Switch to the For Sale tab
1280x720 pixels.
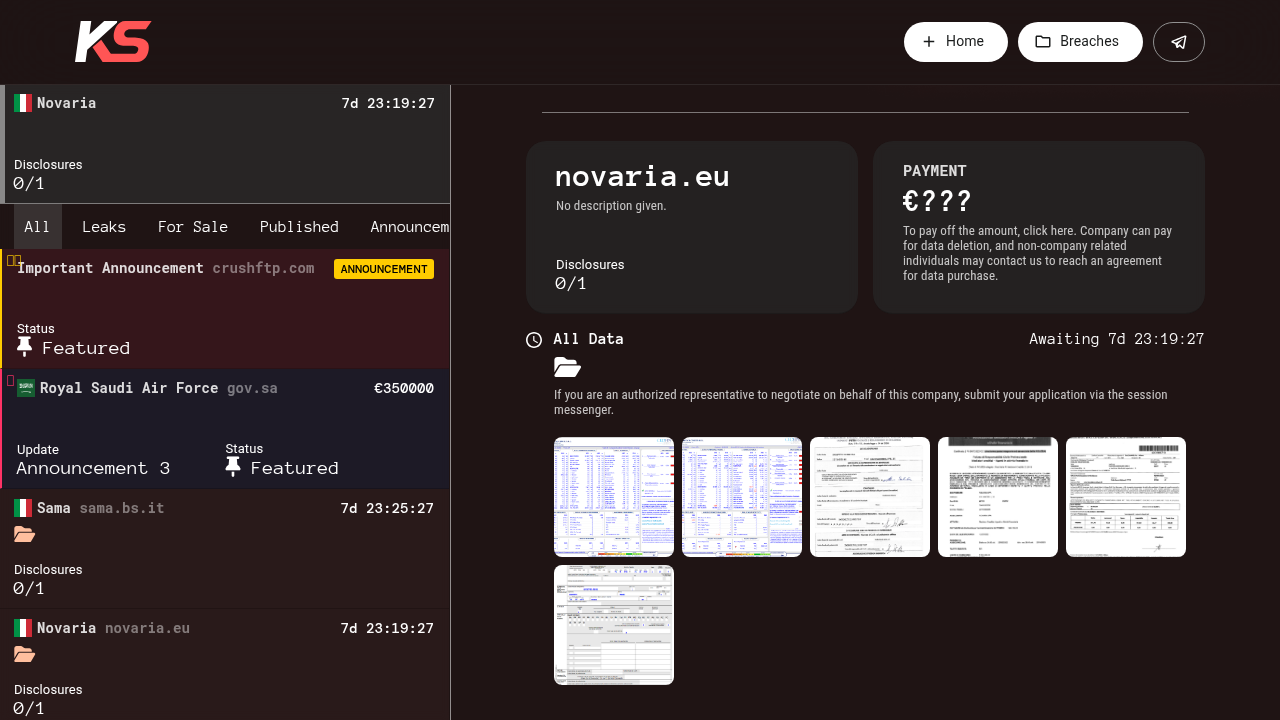[193, 227]
